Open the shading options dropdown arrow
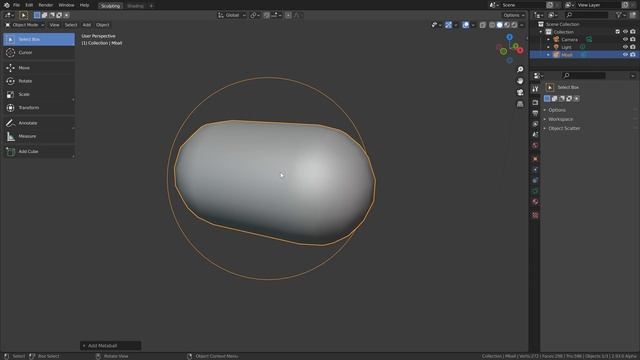This screenshot has width=640, height=360. tap(522, 25)
